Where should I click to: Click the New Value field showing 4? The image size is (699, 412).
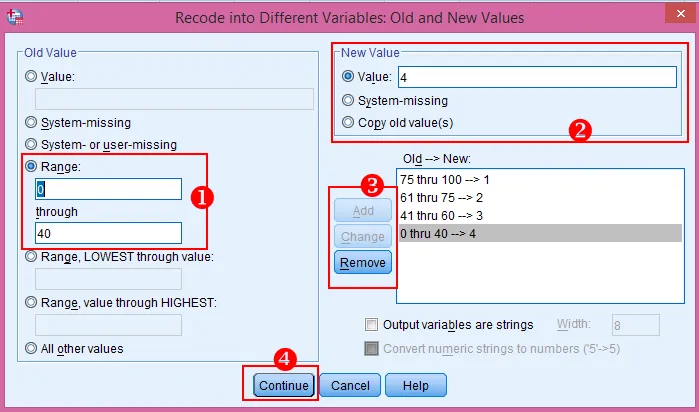tap(536, 77)
